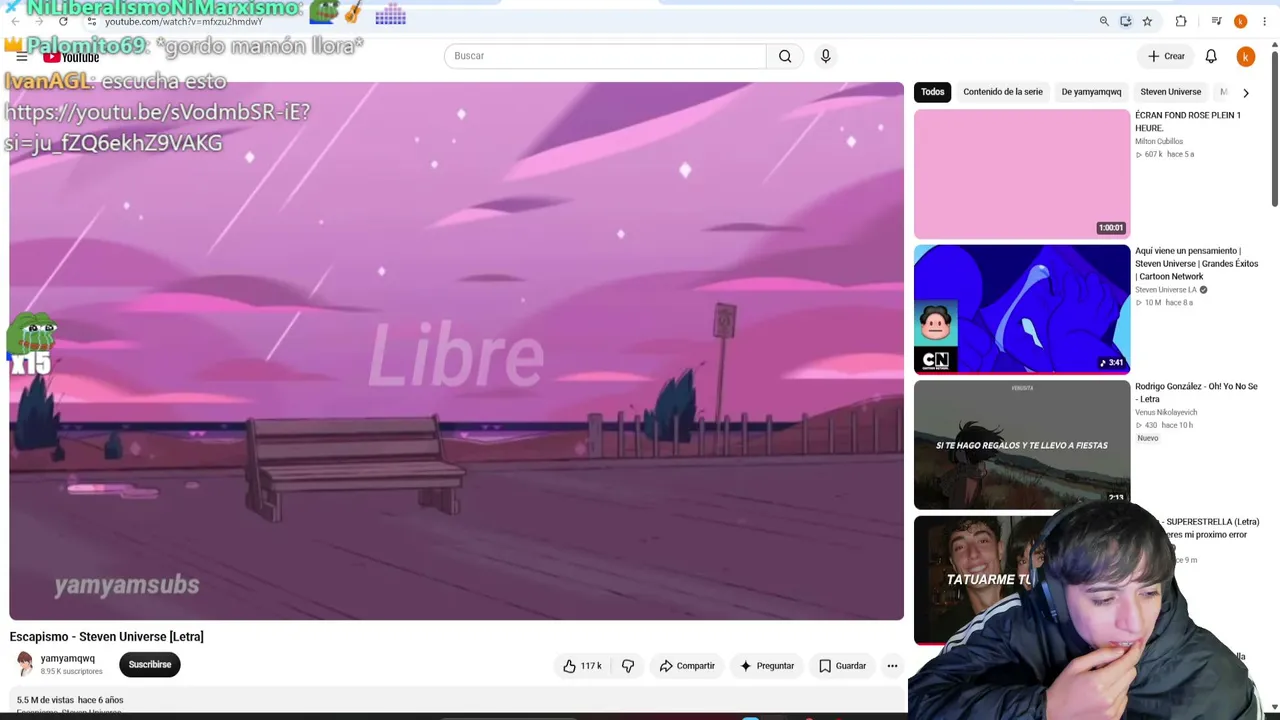Click the address bar URL
Image resolution: width=1280 pixels, height=720 pixels.
coord(184,21)
